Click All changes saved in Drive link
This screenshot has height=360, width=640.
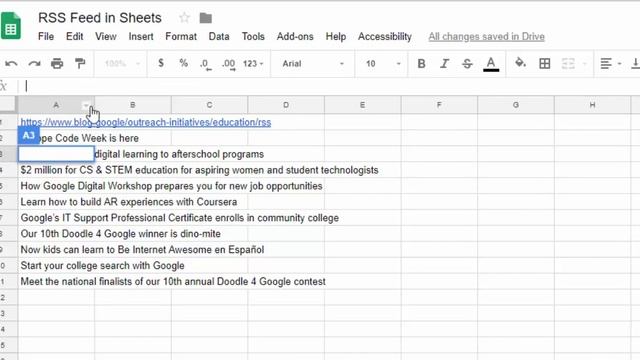point(486,37)
